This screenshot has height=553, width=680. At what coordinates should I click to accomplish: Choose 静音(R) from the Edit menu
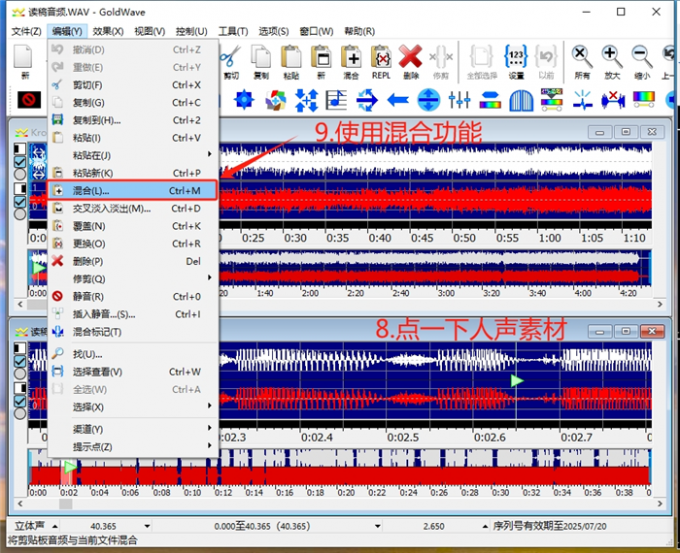133,296
